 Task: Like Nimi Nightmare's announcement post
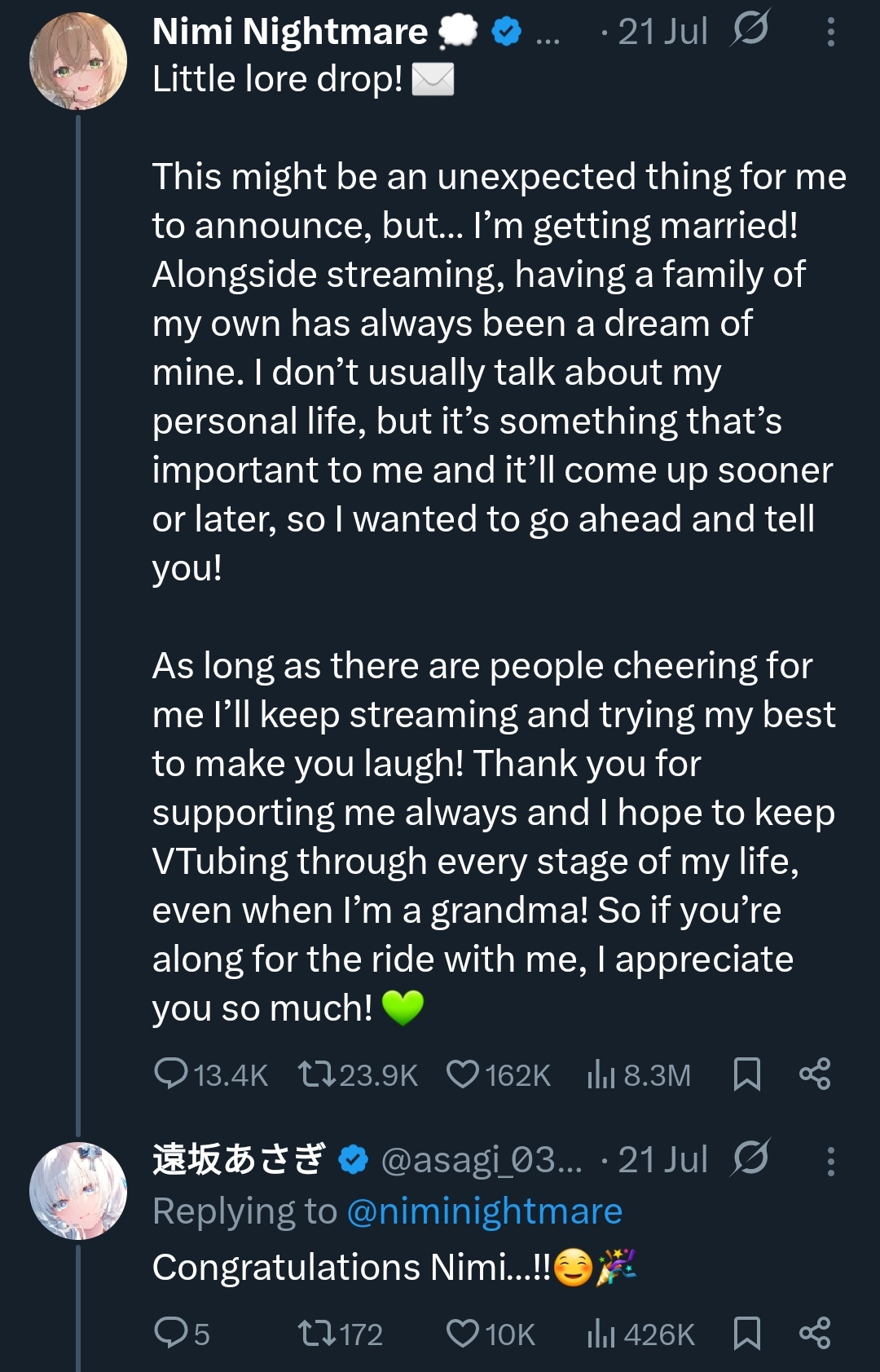coord(463,1074)
